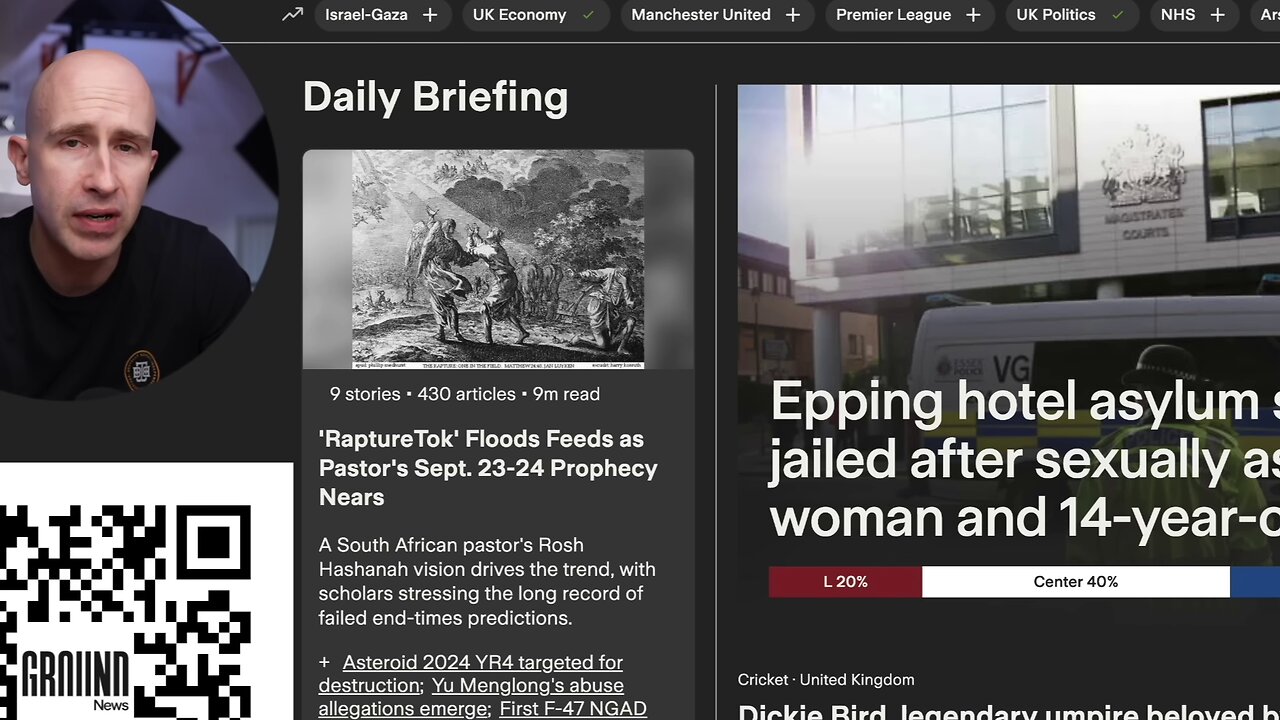
Task: Click the Rapture engraving thumbnail
Action: [x=498, y=260]
